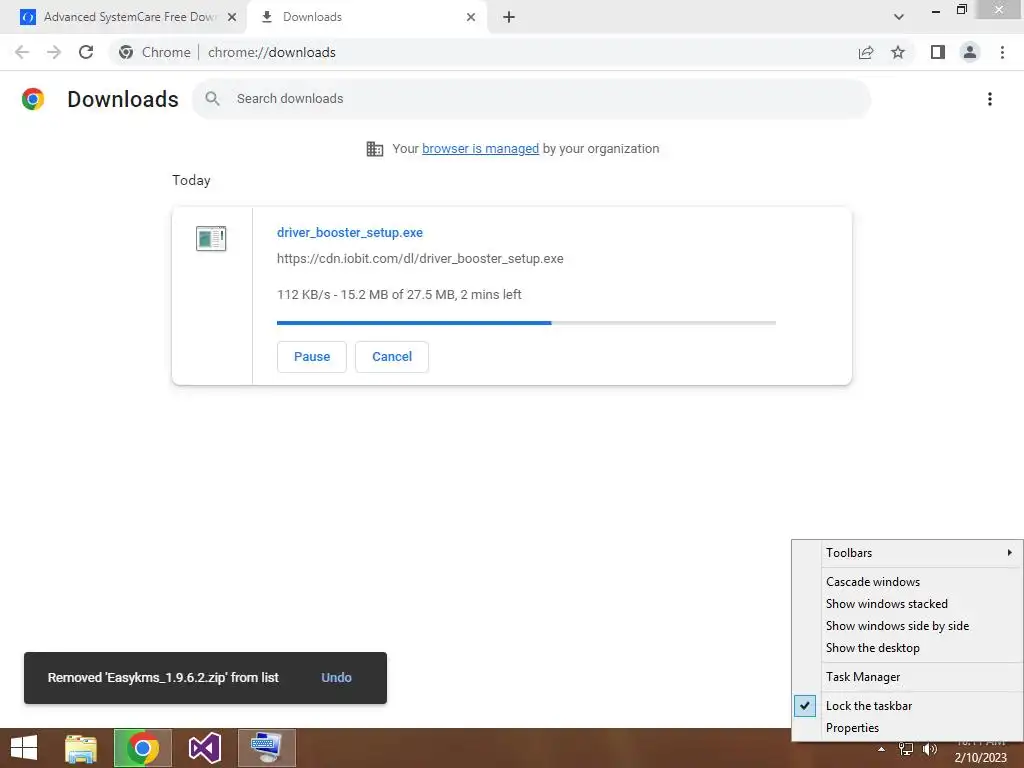Screen dimensions: 1024x768
Task: Click the Chrome taskbar icon
Action: click(142, 748)
